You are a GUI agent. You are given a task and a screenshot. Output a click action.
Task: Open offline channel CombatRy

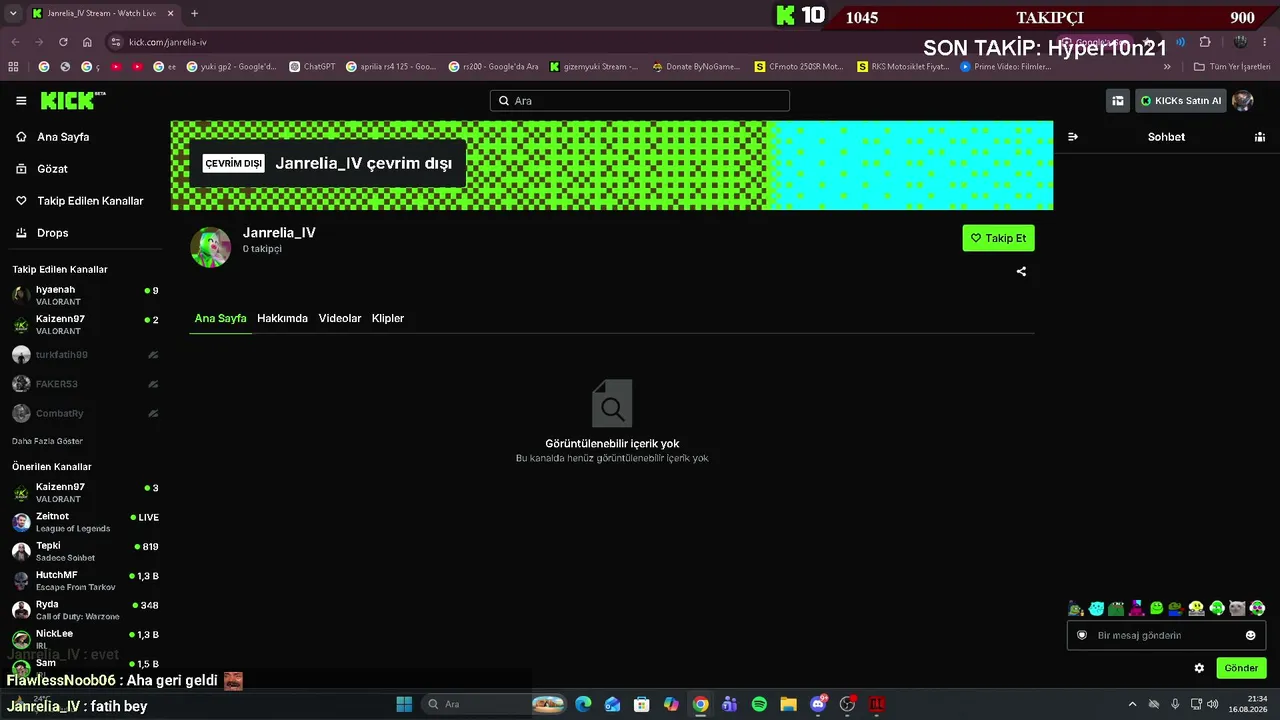[x=85, y=413]
